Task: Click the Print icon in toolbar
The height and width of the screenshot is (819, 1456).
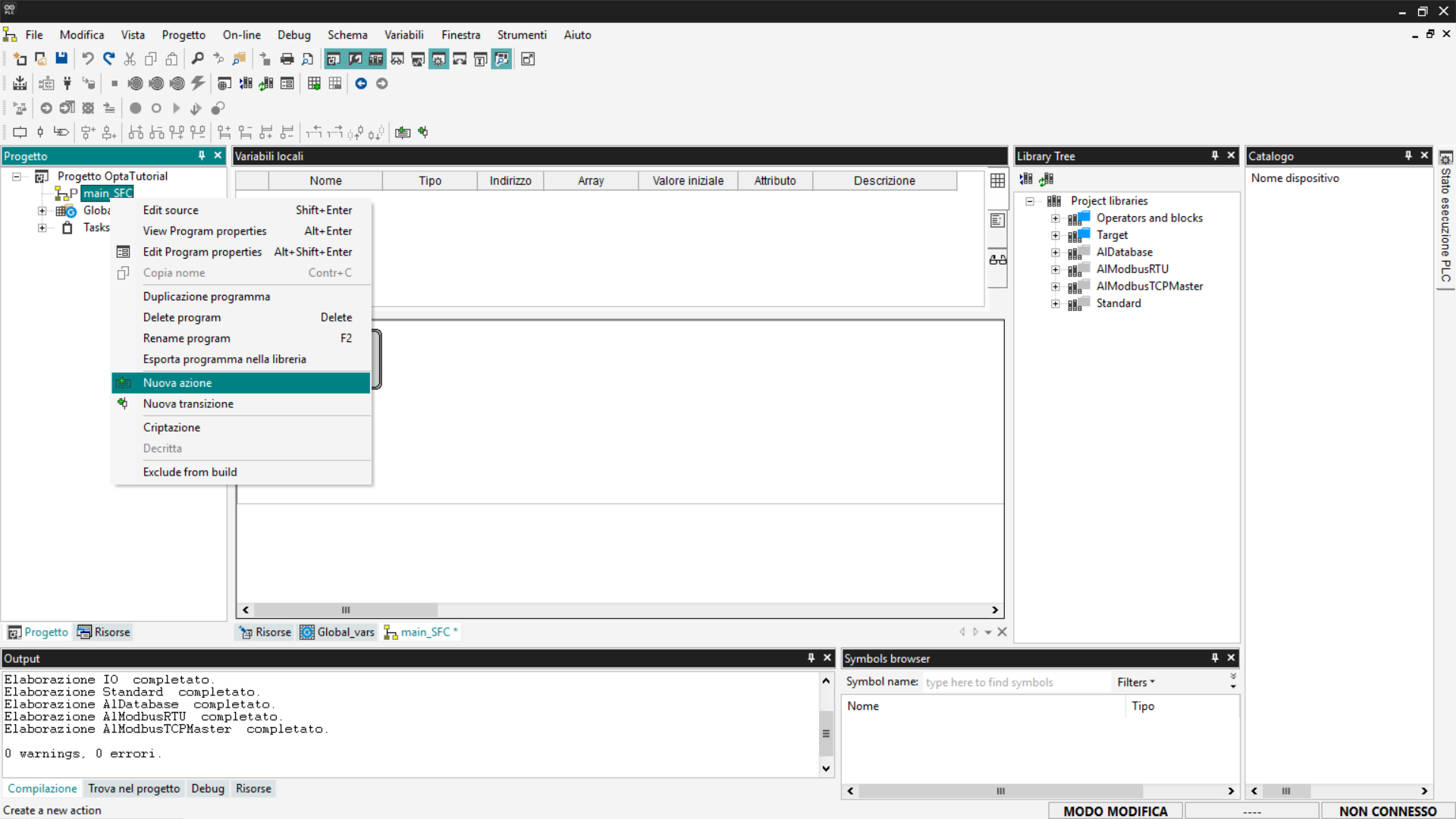Action: pyautogui.click(x=287, y=59)
